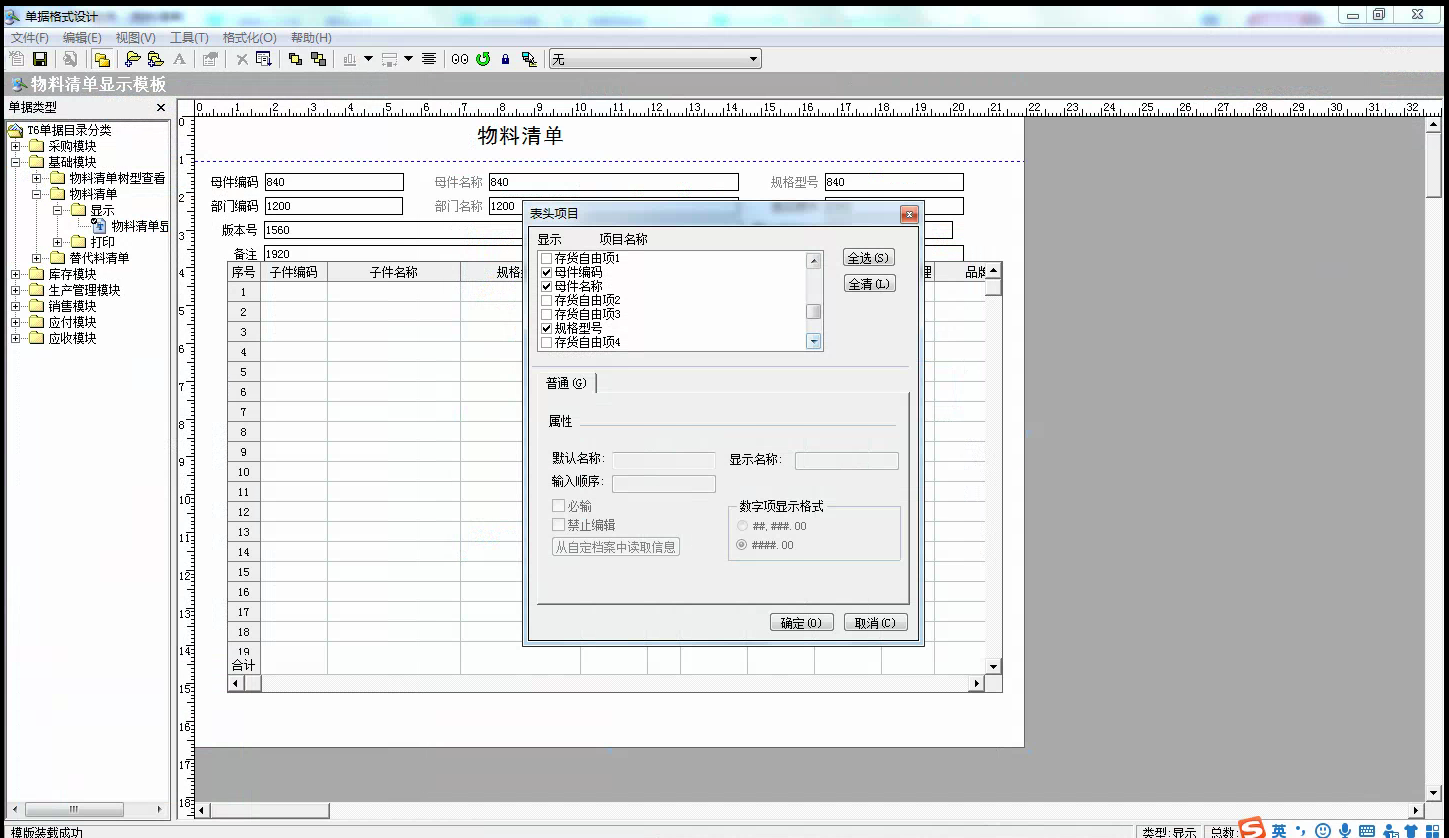Click the Sogou microphone voice input icon
The height and width of the screenshot is (838, 1449).
point(1346,830)
